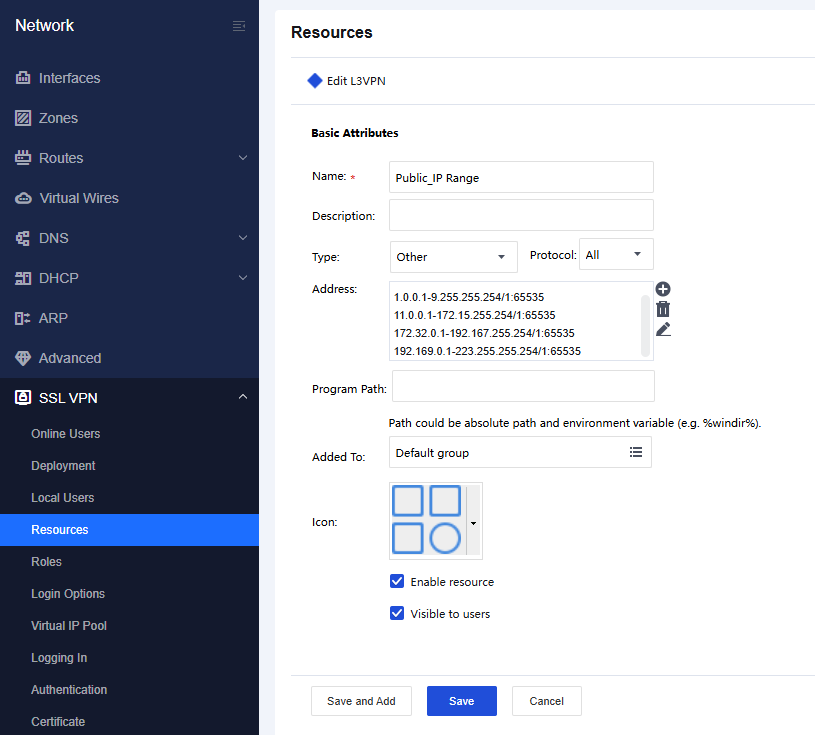Select address 1.0.0.1-9.255.255.254/1:65535
This screenshot has width=815, height=735.
pyautogui.click(x=469, y=297)
